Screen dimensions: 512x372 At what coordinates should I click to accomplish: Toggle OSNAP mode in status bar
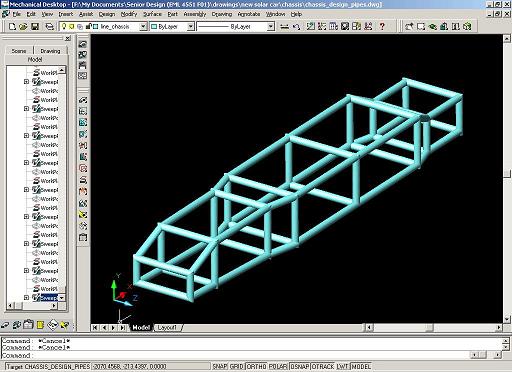(300, 367)
